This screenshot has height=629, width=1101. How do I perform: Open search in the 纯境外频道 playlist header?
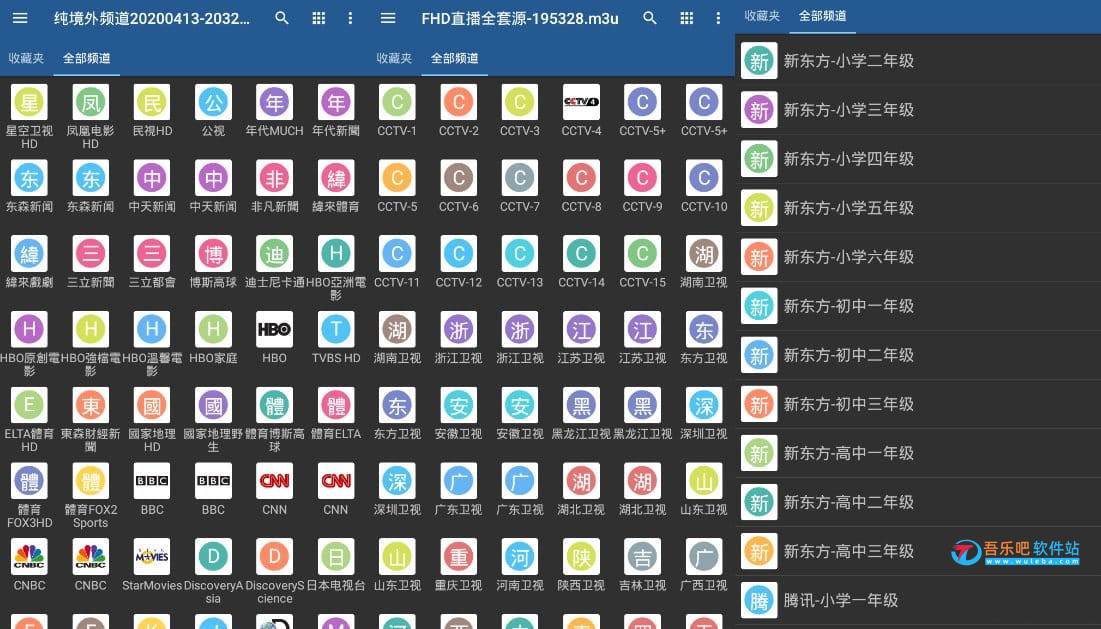point(282,18)
